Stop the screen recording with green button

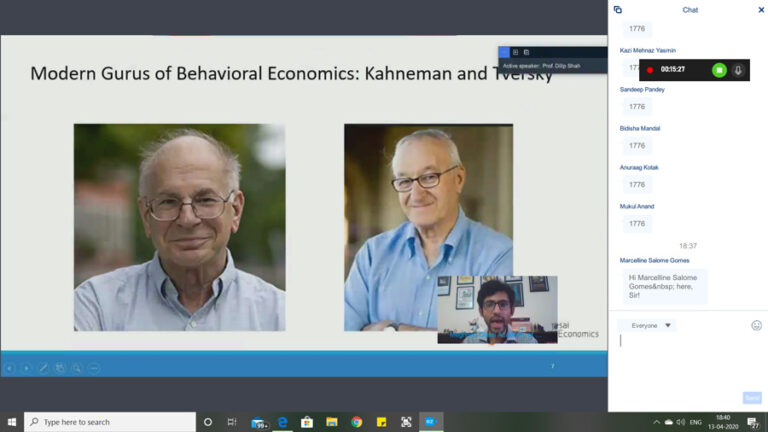tap(719, 70)
